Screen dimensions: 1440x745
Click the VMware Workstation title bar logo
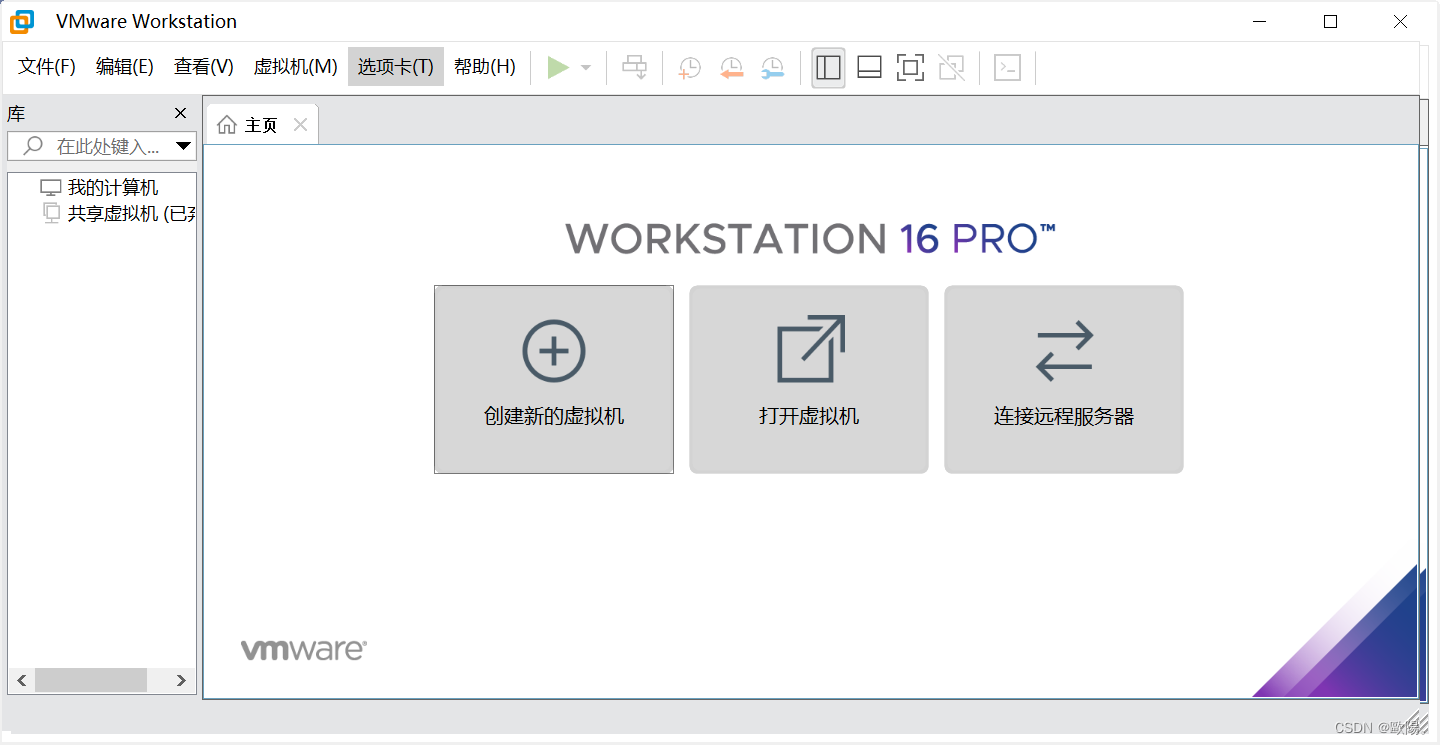coord(22,21)
